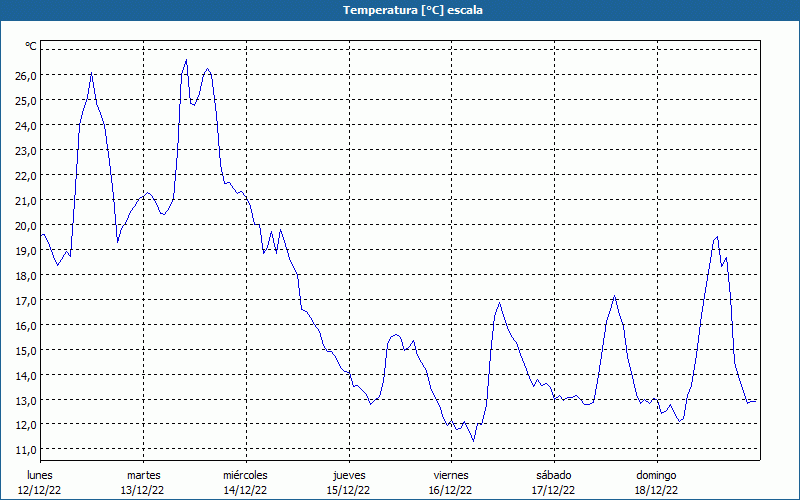Select the 14,0 axis value

(x=25, y=376)
